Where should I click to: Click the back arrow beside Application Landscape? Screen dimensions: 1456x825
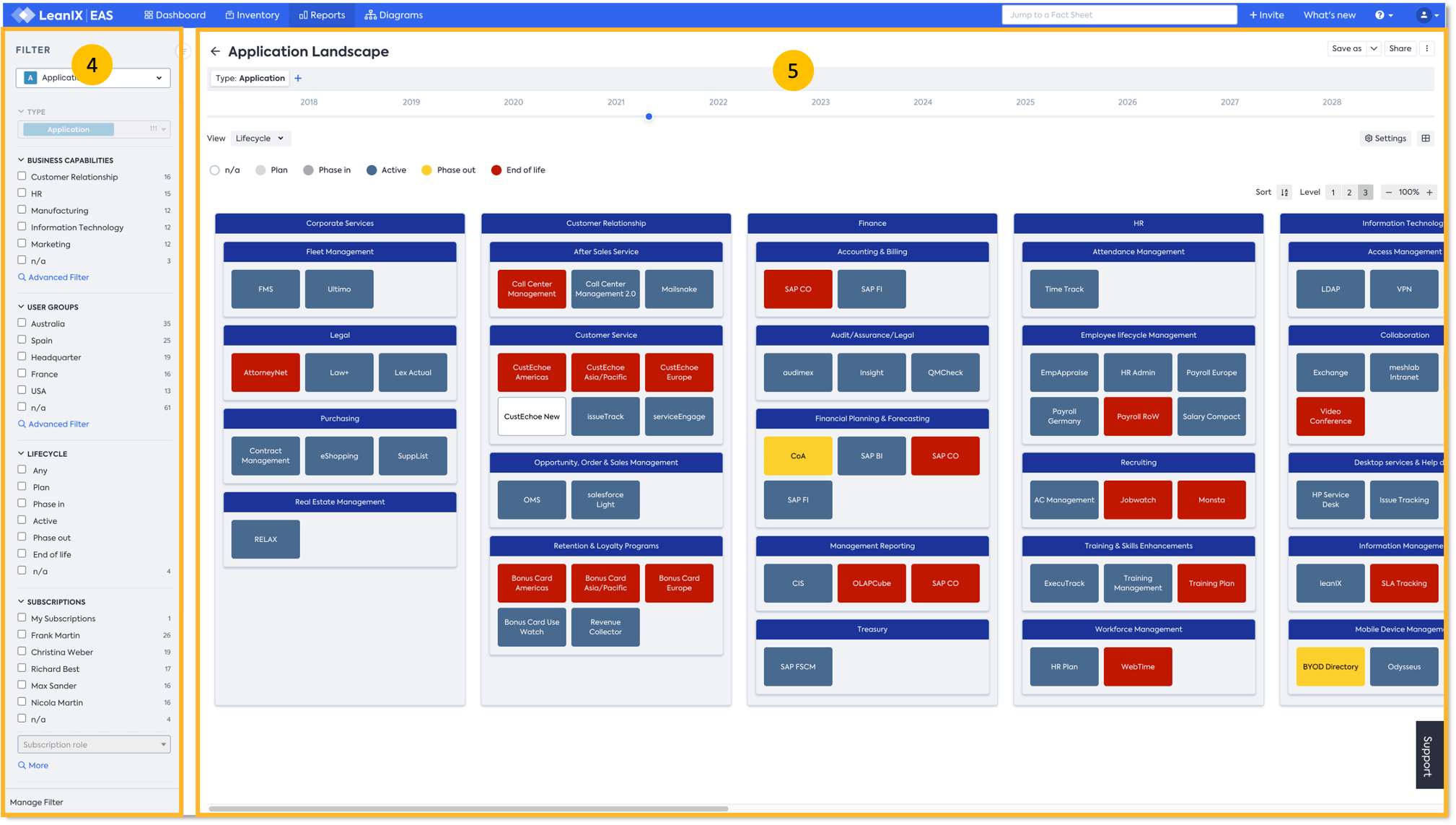(215, 51)
